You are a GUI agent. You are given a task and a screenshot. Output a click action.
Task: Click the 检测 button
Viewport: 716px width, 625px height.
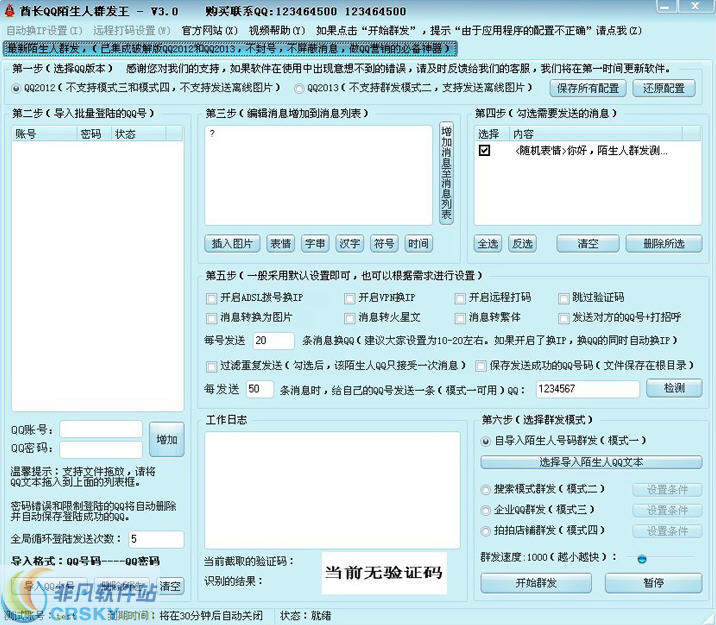674,389
